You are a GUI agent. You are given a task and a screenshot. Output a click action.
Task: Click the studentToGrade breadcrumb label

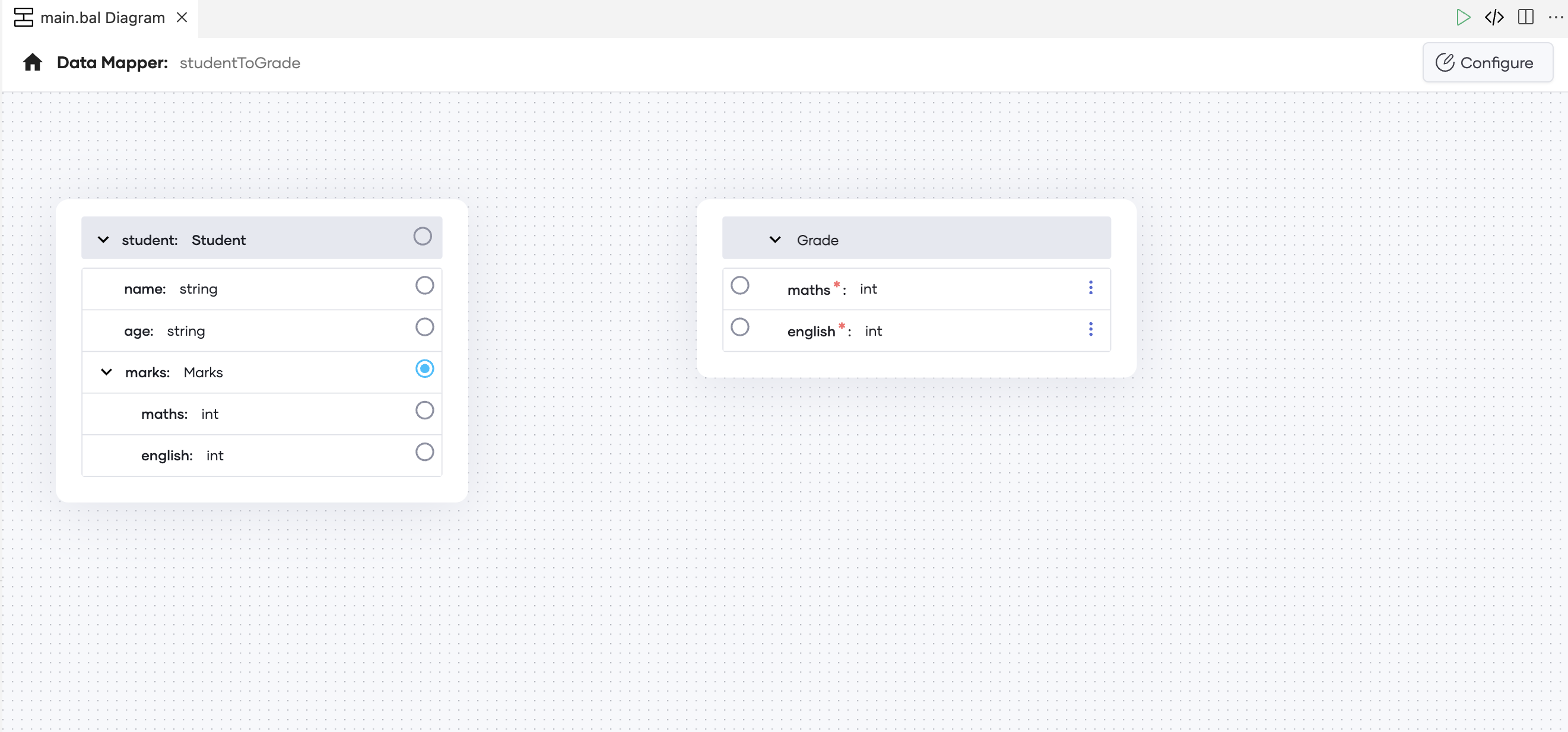(239, 62)
